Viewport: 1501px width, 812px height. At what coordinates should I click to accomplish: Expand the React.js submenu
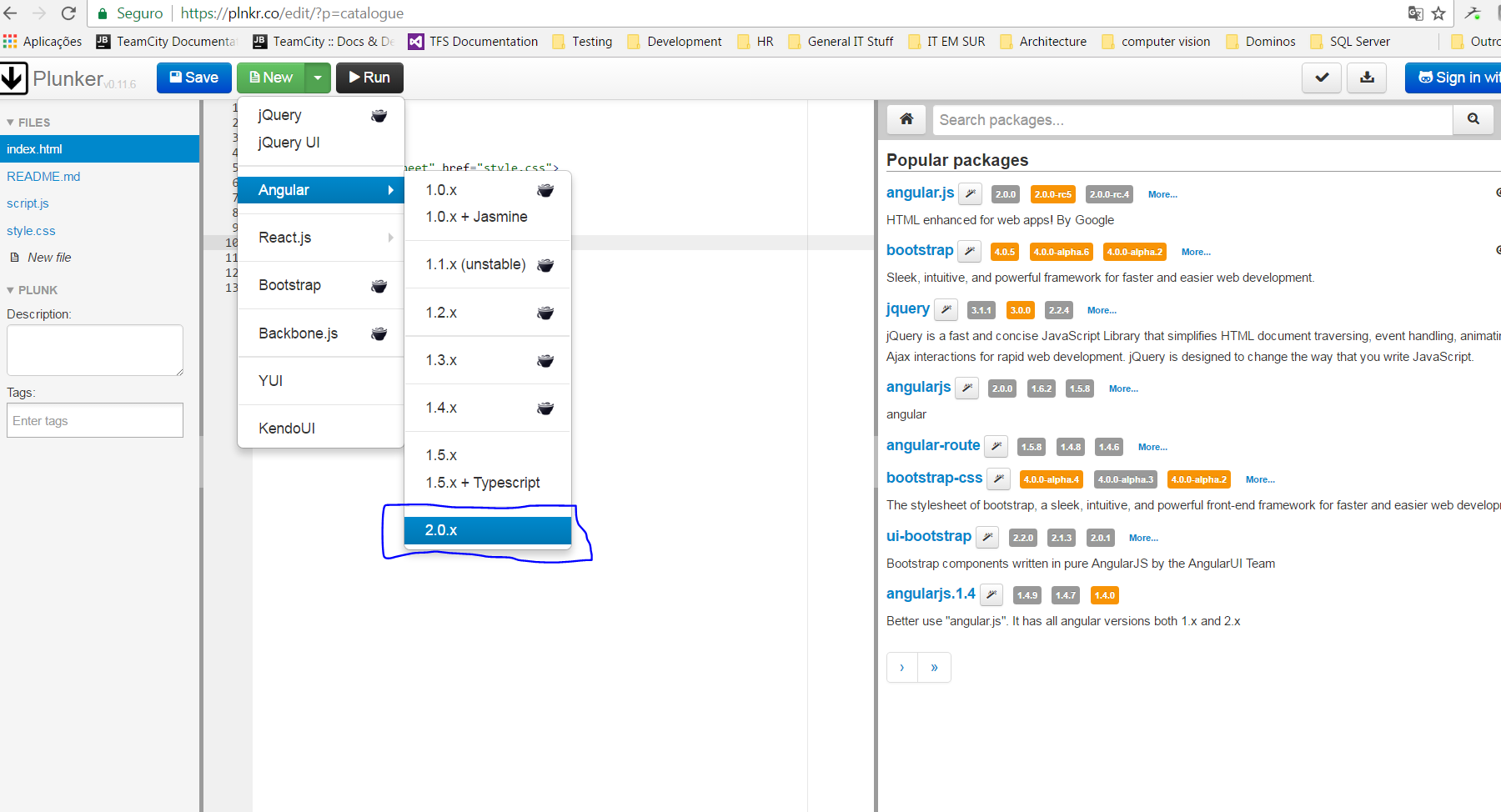(x=321, y=238)
